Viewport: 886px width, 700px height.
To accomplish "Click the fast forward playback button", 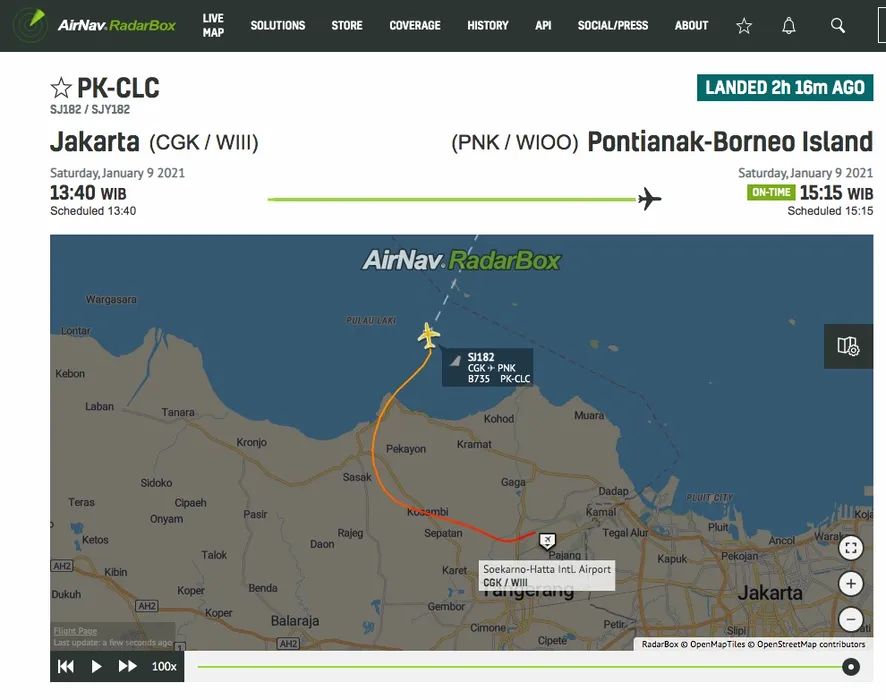I will [128, 666].
